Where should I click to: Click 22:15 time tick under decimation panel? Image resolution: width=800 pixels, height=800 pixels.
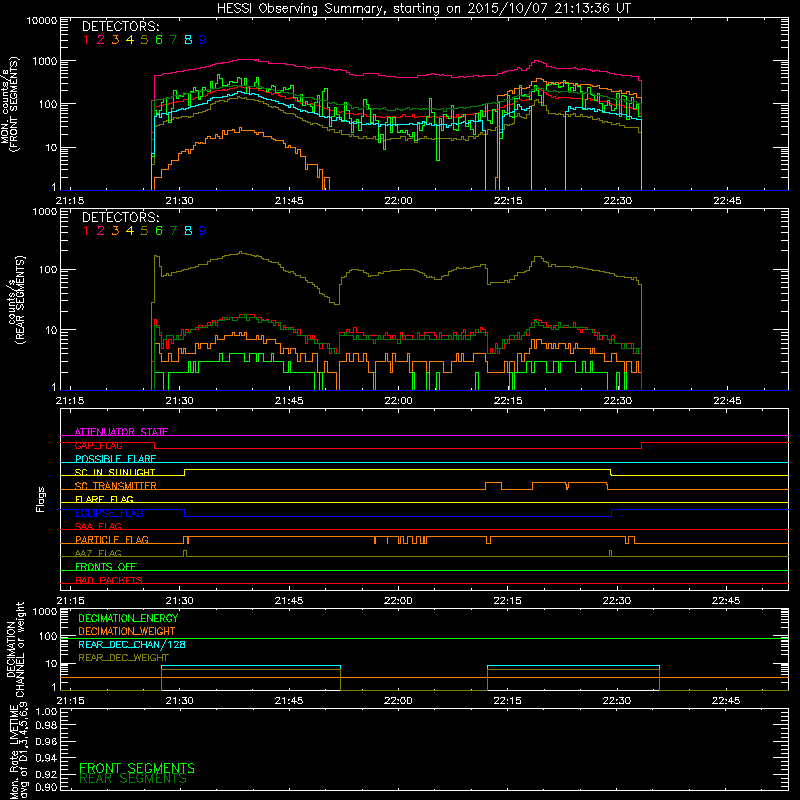(x=507, y=701)
